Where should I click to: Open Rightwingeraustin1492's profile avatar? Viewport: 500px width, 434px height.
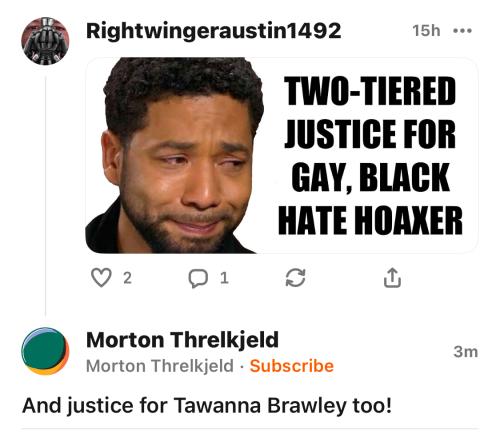pos(45,41)
